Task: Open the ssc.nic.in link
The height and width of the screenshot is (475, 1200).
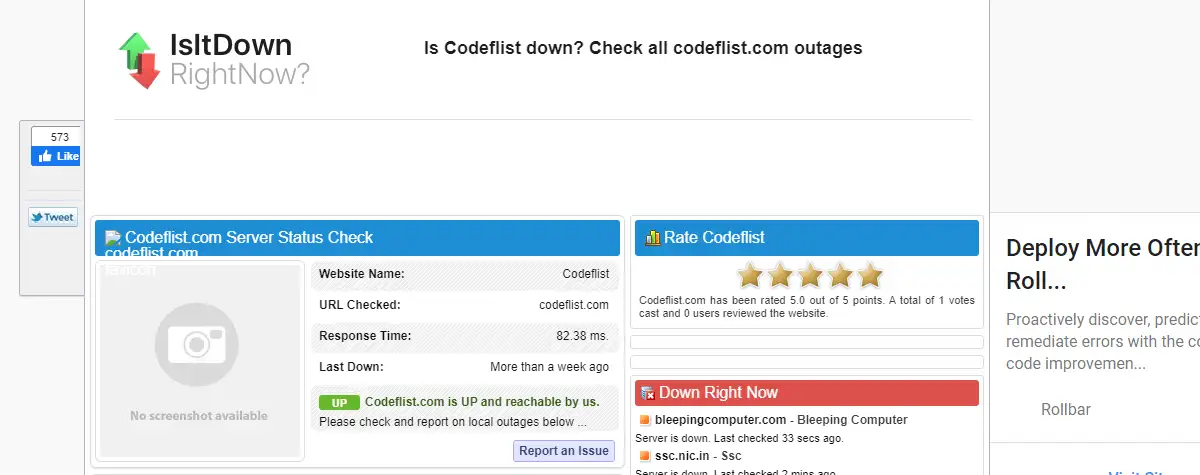Action: point(683,456)
